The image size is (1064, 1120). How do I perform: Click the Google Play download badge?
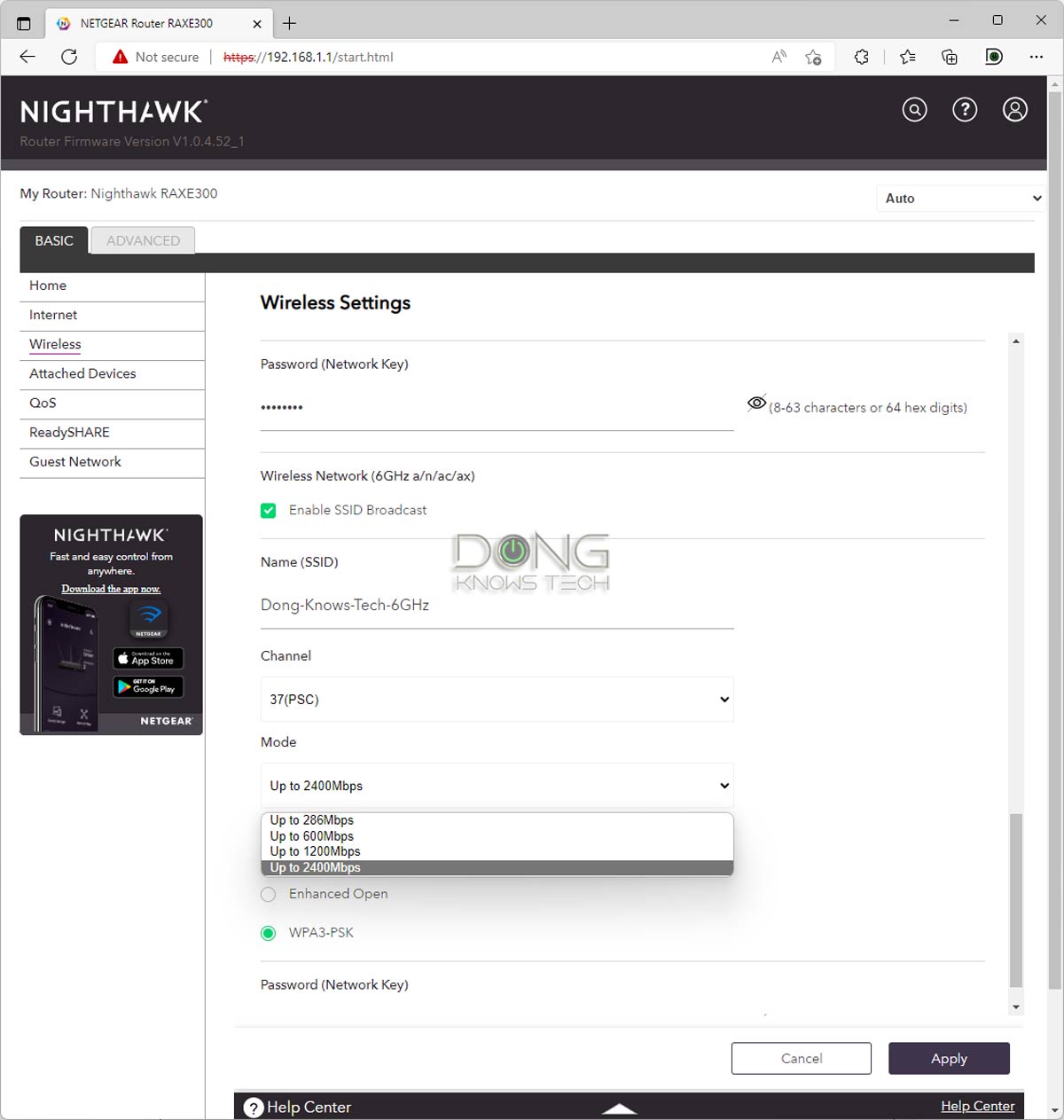tap(148, 687)
